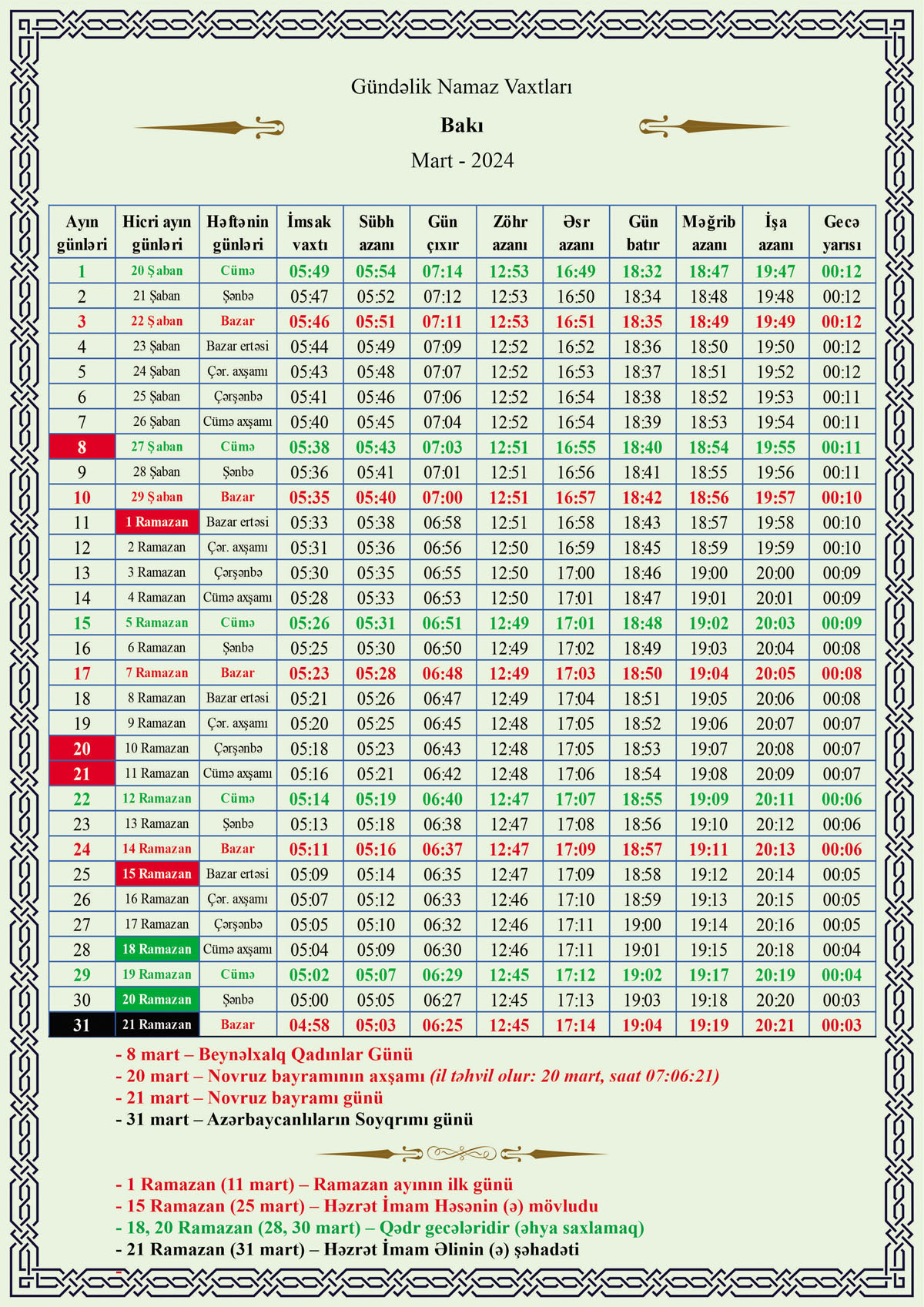Click the left decorative flourish beside Bakı
Image resolution: width=924 pixels, height=1307 pixels.
[x=209, y=127]
